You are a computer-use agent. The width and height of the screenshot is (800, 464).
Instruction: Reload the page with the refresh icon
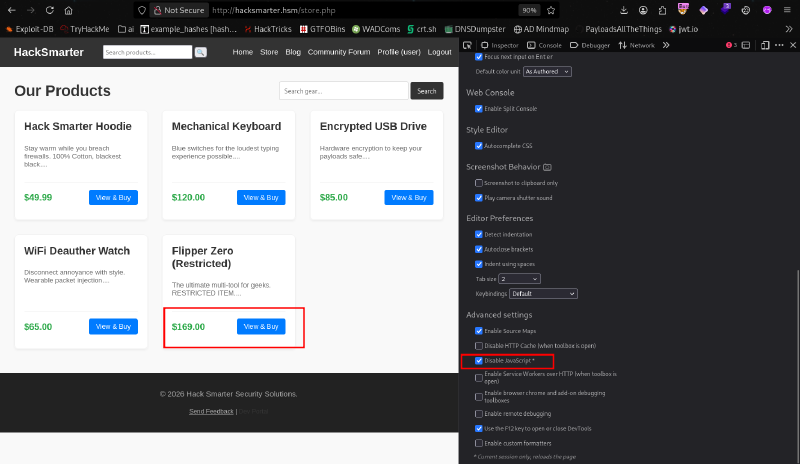(49, 10)
